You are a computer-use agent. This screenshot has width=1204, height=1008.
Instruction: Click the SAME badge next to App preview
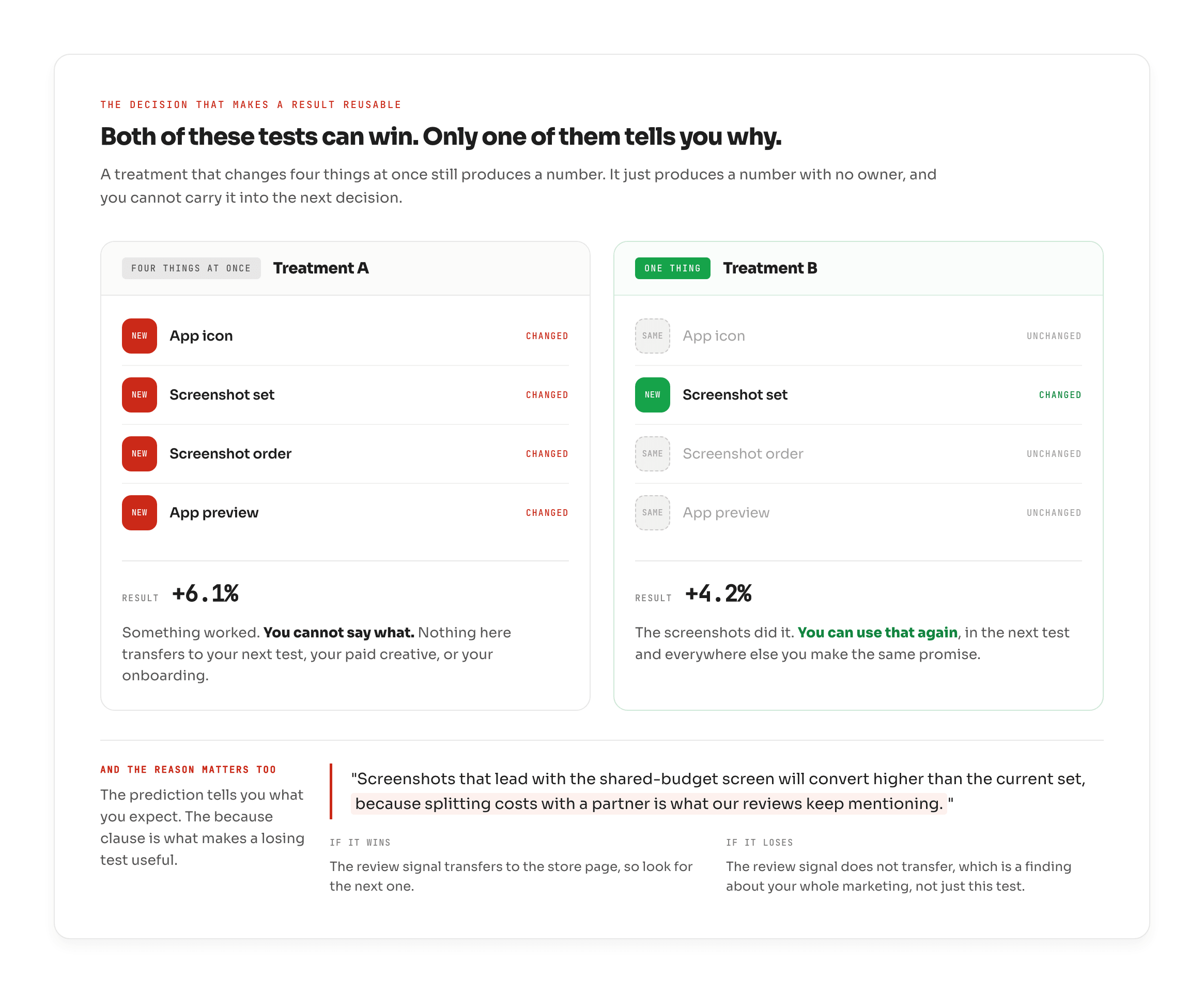pyautogui.click(x=653, y=513)
